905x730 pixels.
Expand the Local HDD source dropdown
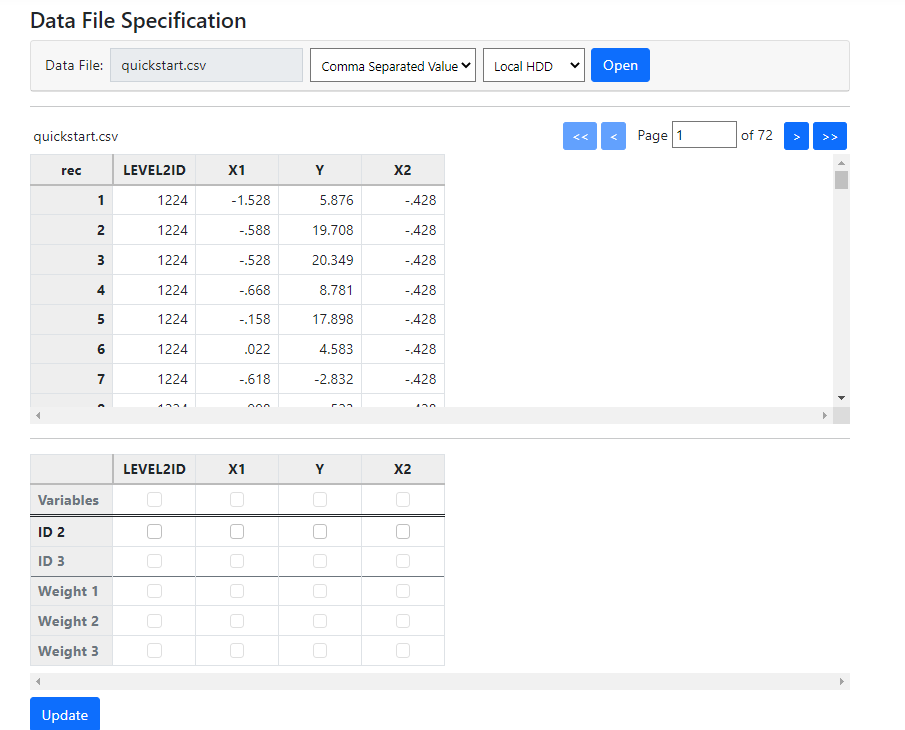tap(533, 66)
